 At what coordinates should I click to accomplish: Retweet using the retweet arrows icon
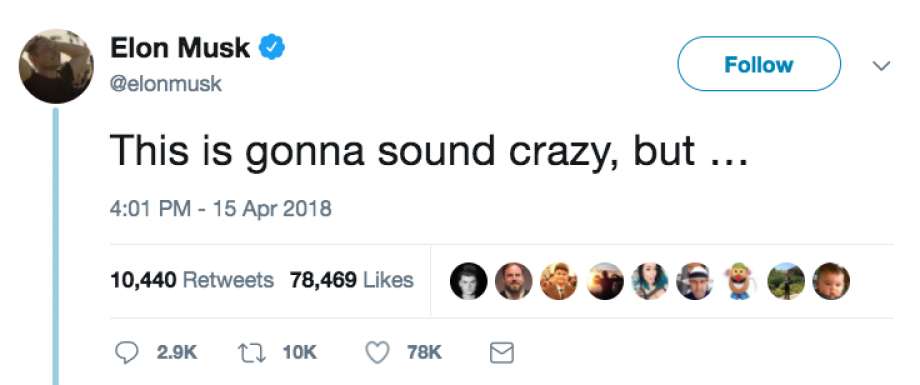tap(252, 353)
